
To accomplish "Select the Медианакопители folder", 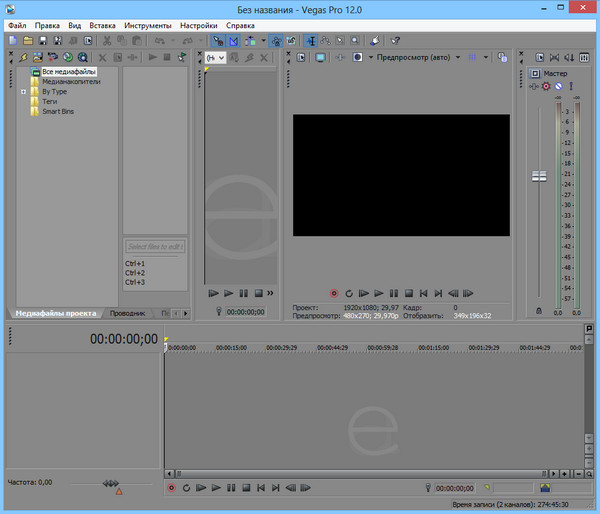I will coord(70,82).
